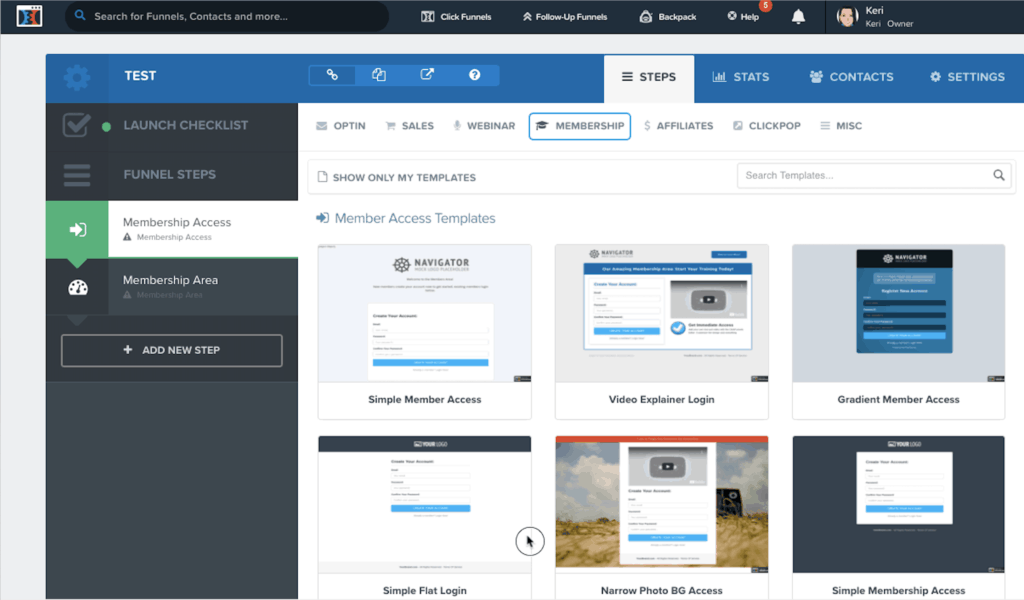1024x600 pixels.
Task: Click the question mark help icon
Action: tap(475, 75)
